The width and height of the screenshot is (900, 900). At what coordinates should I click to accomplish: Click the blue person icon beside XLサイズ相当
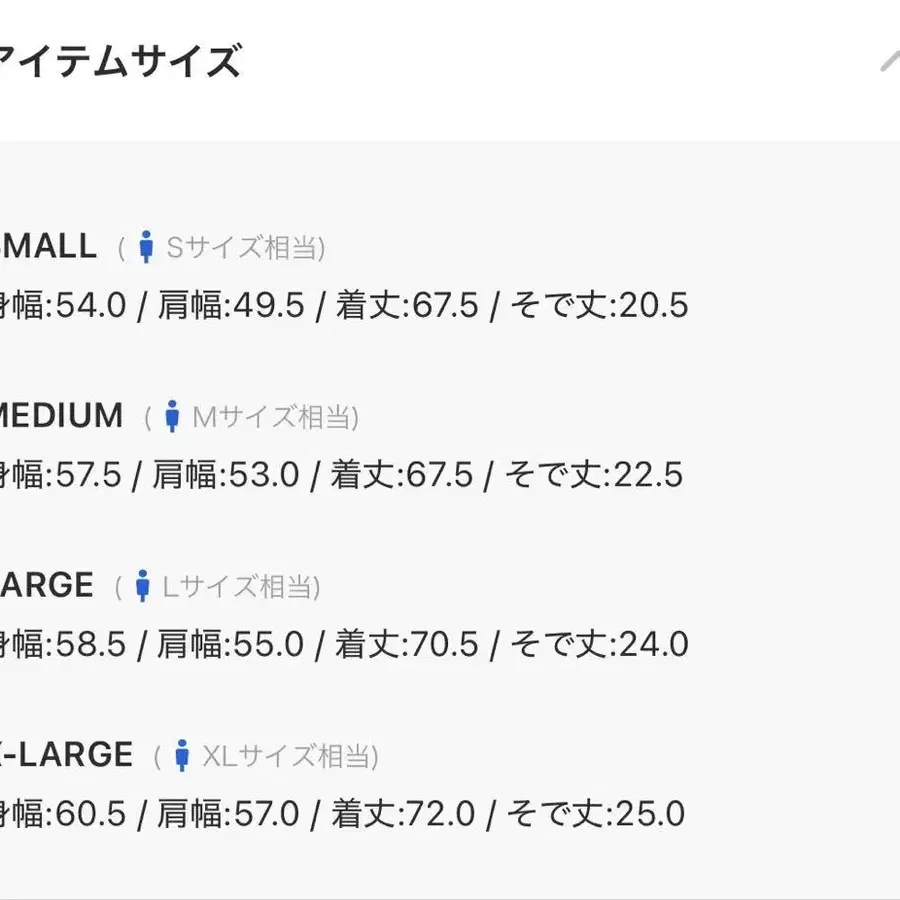pos(182,755)
